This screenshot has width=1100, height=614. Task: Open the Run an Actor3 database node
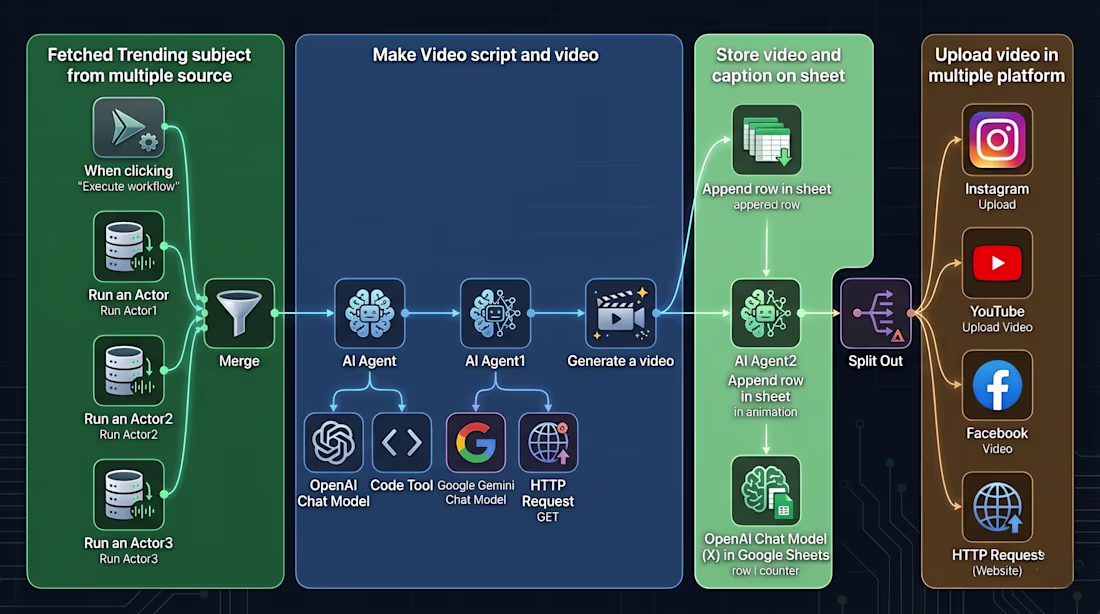tap(128, 495)
